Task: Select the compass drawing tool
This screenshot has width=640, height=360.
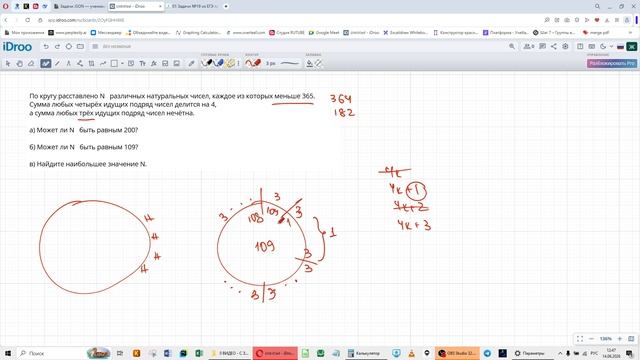Action: pyautogui.click(x=69, y=63)
